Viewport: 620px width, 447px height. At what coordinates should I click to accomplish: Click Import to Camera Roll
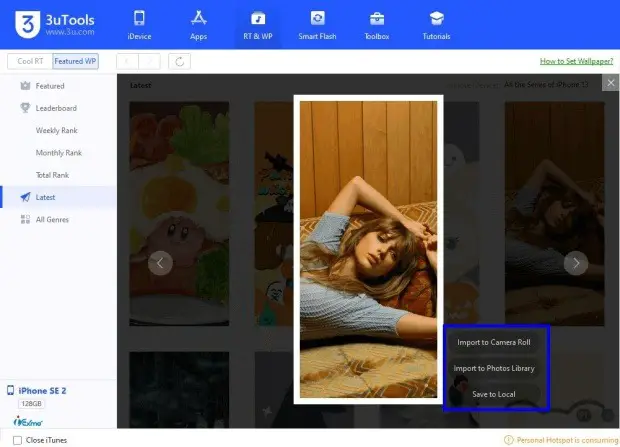(x=494, y=342)
